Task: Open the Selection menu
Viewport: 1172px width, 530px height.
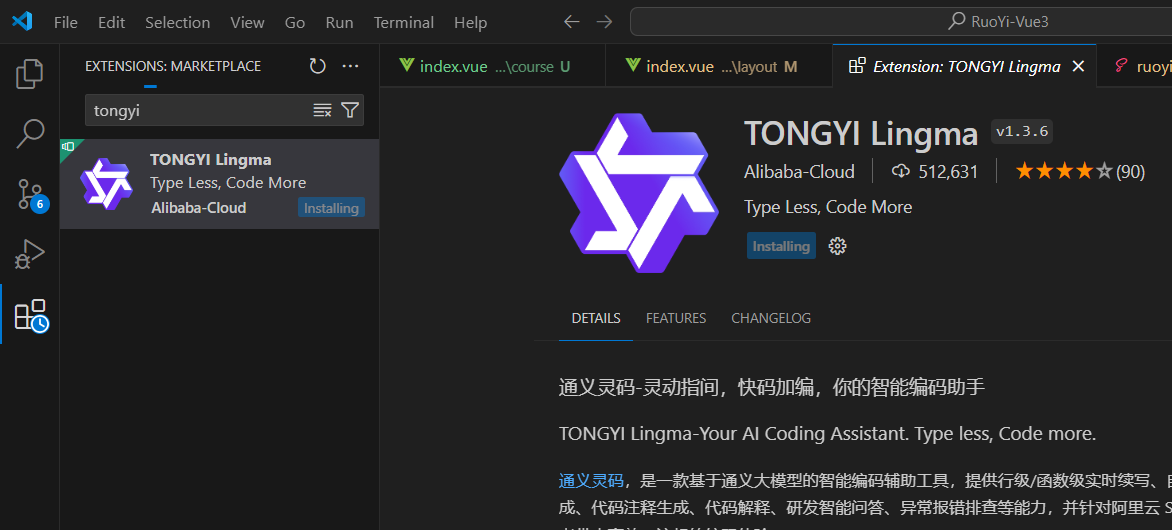Action: (178, 22)
